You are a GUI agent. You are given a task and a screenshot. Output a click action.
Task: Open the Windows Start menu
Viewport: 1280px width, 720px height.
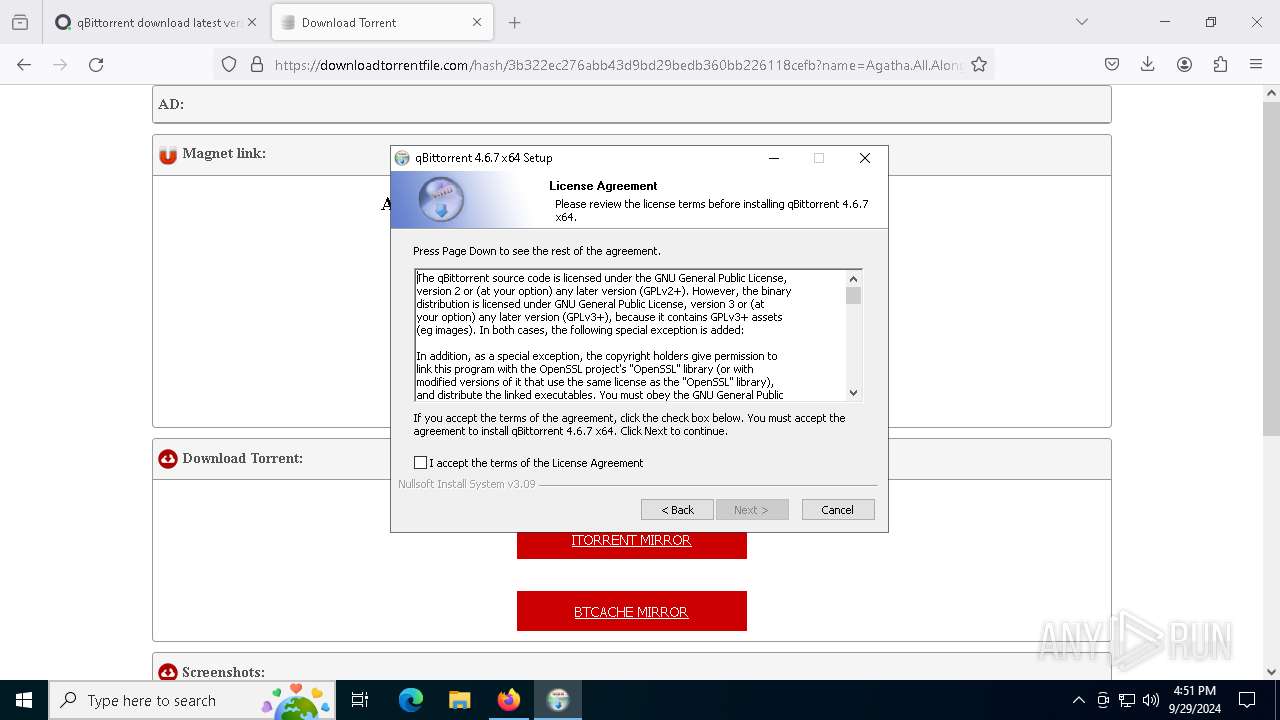(24, 700)
